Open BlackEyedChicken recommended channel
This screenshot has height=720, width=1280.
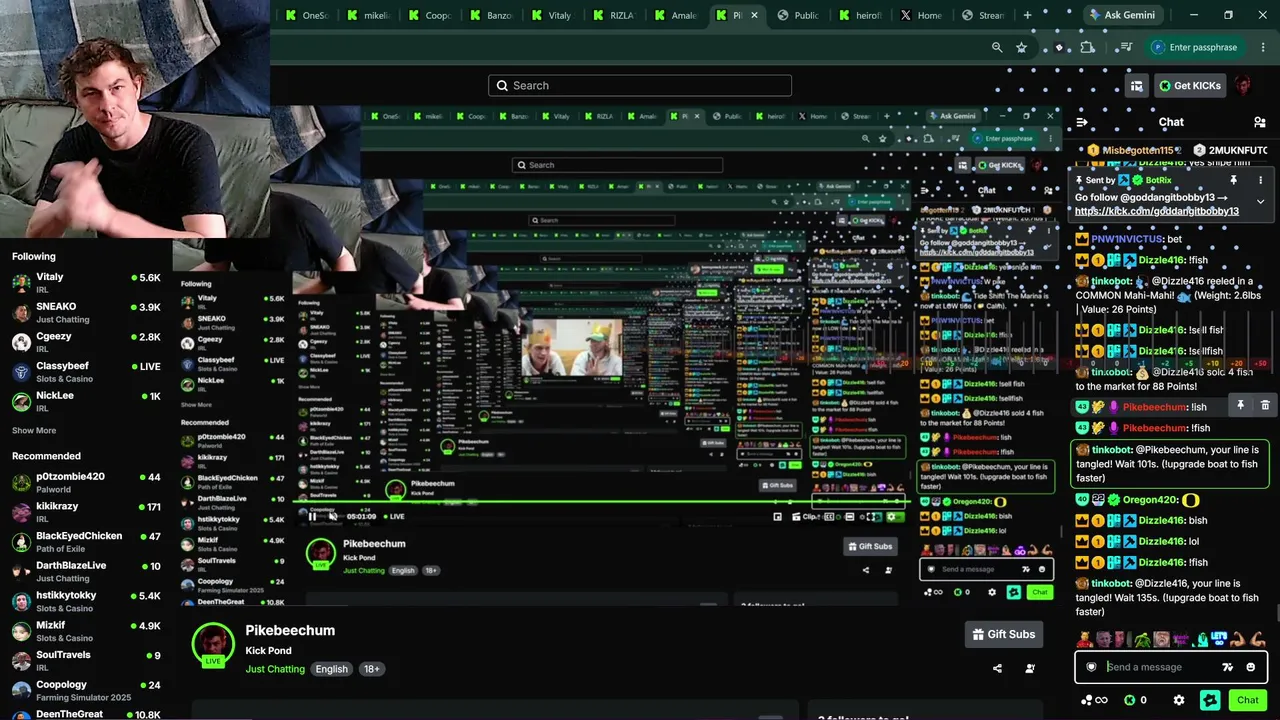(86, 542)
